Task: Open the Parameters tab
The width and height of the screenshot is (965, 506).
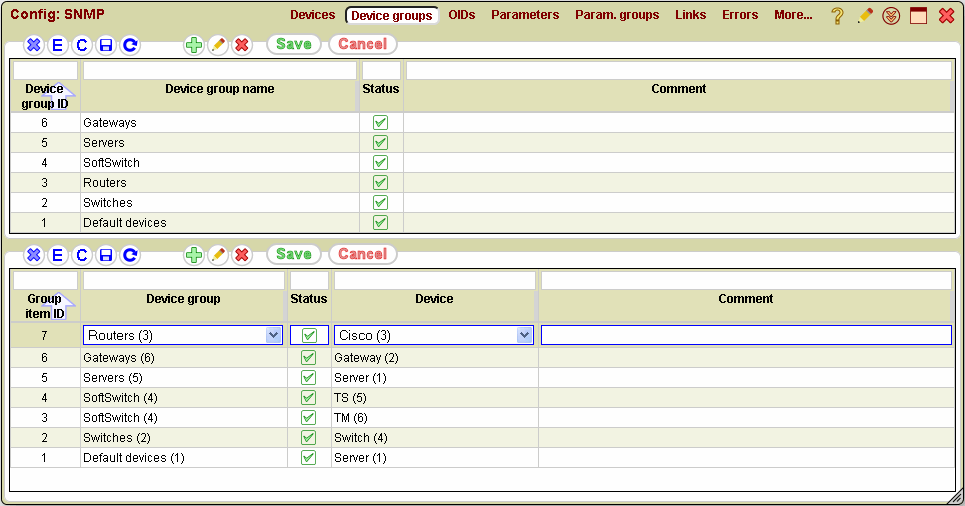Action: click(525, 15)
